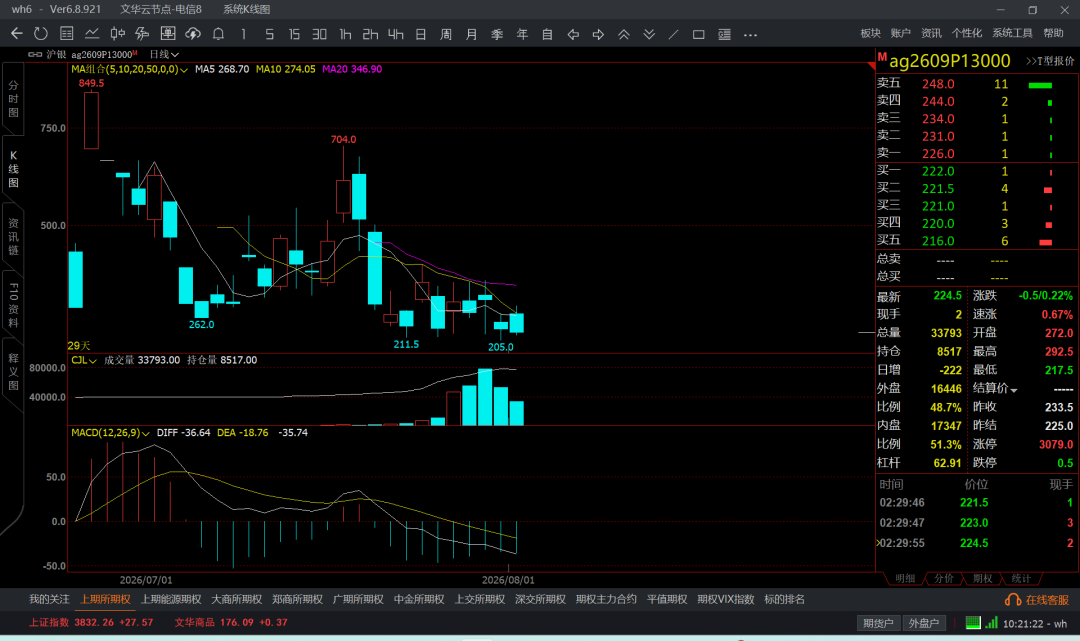Image resolution: width=1080 pixels, height=641 pixels.
Task: Open the 我的关注 bottom tab
Action: tap(49, 599)
